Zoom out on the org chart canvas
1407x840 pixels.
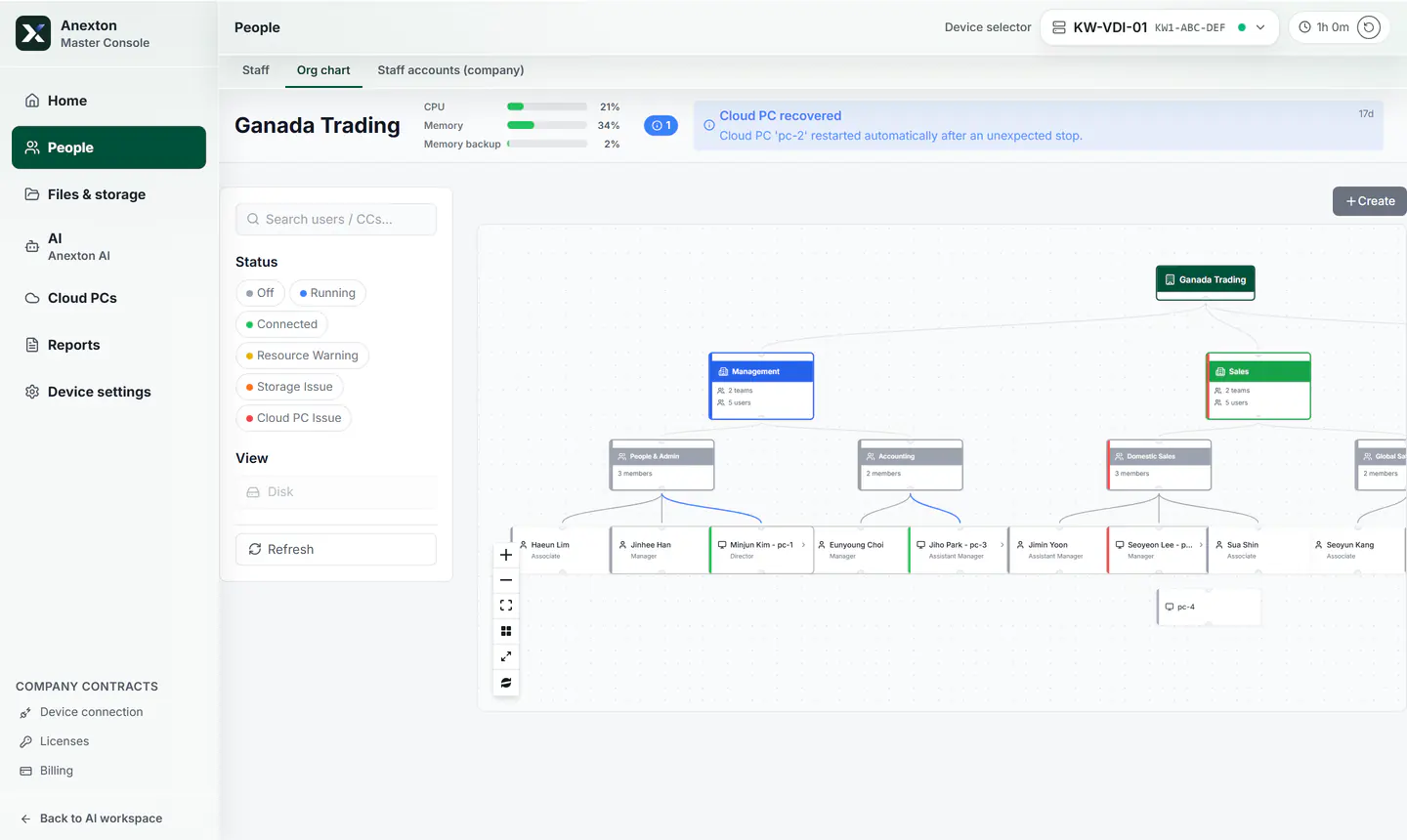coord(506,580)
